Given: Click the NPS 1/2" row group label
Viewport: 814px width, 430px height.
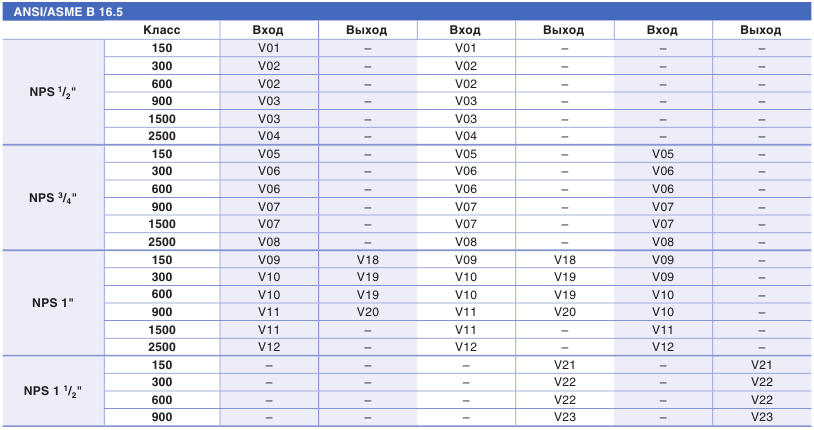Looking at the screenshot, I should (53, 92).
